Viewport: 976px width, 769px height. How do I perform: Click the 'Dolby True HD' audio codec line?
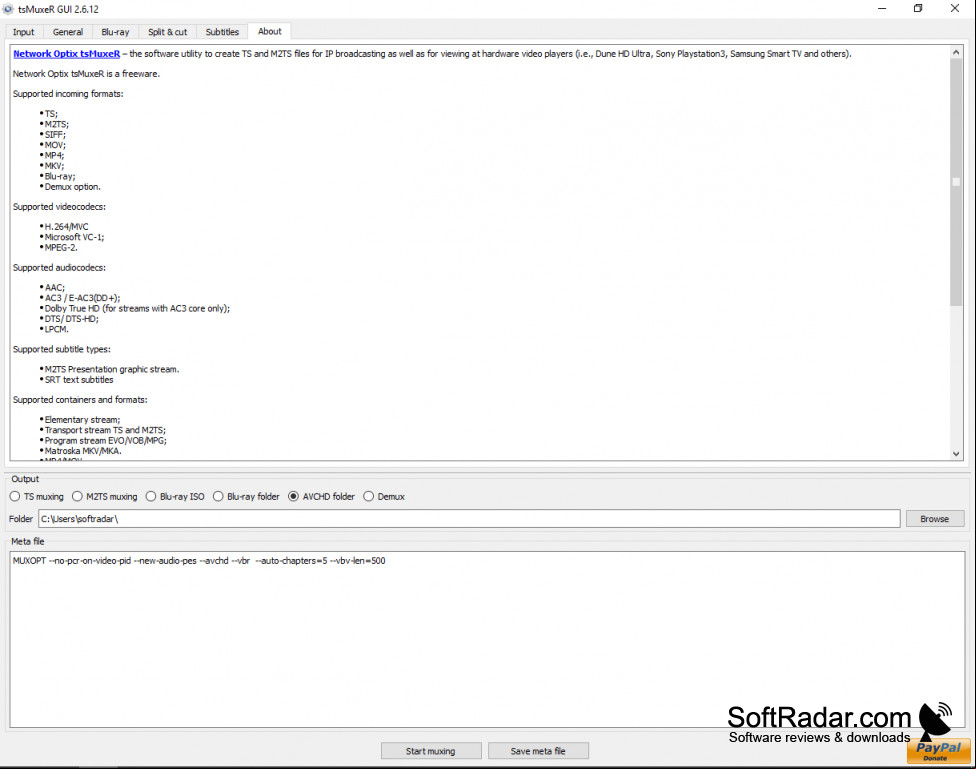pyautogui.click(x=137, y=308)
